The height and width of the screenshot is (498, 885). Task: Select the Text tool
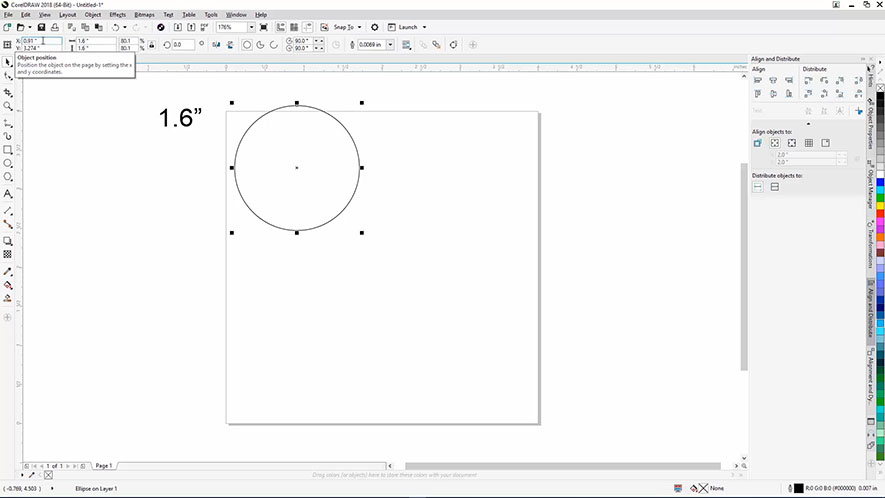(8, 193)
